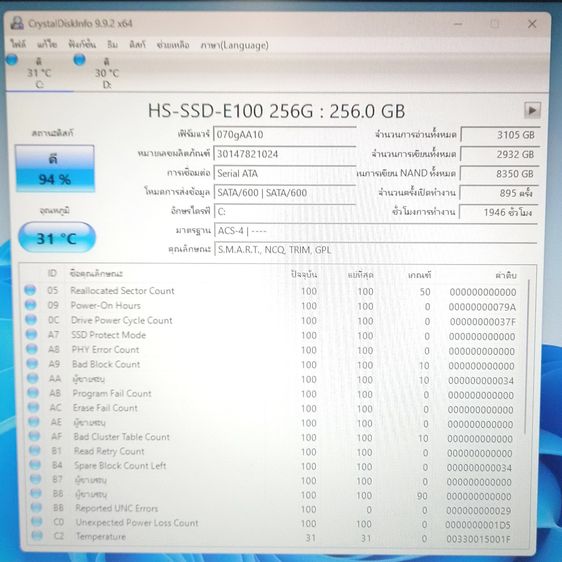Viewport: 562px width, 562px height.
Task: Click the serial number field 30147821024
Action: 285,154
